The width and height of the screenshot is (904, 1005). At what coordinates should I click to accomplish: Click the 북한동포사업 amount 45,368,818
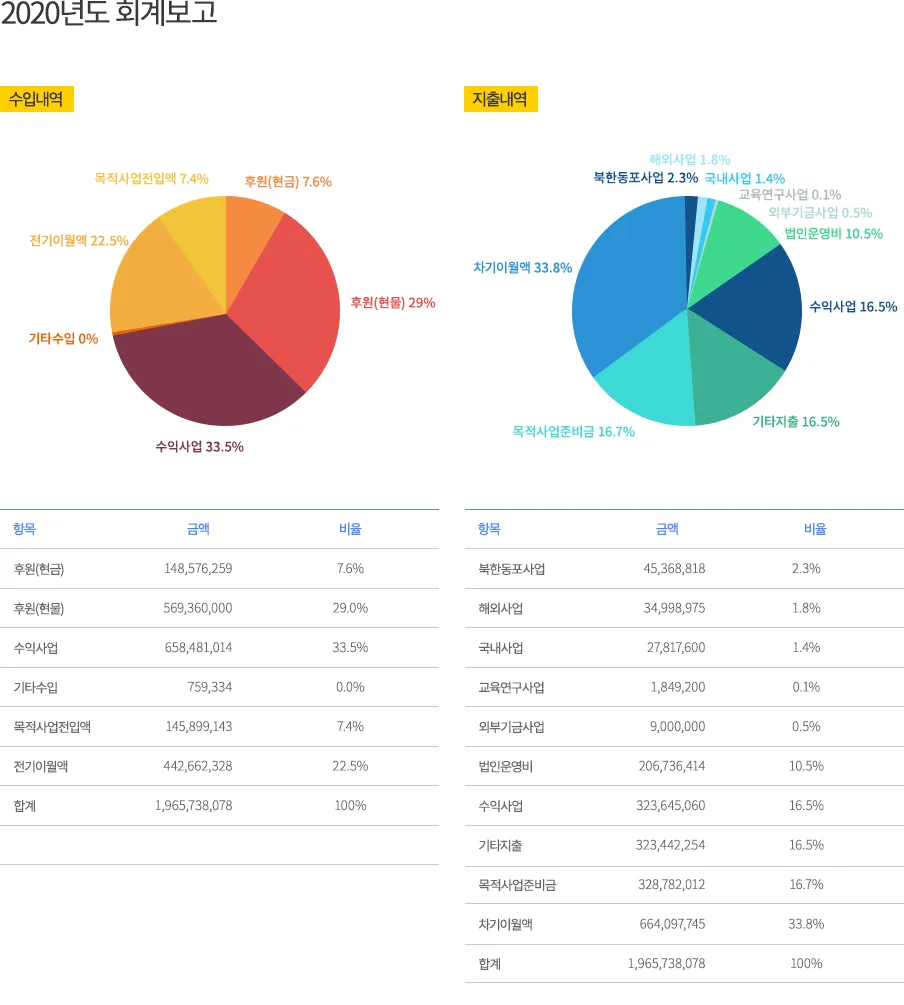(x=674, y=569)
